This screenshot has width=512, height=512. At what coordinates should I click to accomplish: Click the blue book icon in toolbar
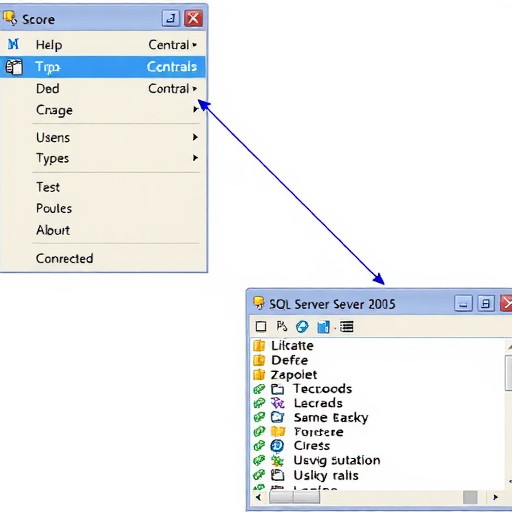(323, 327)
